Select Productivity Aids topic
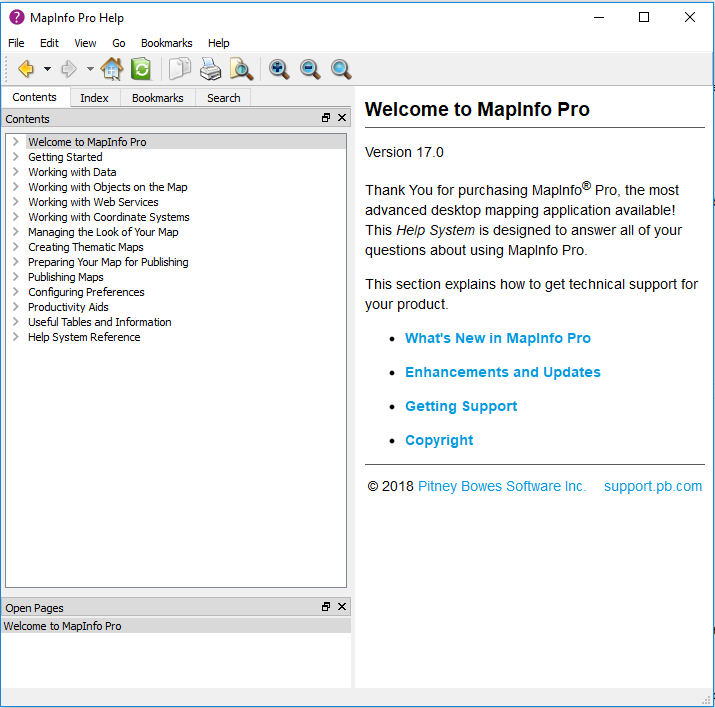The width and height of the screenshot is (715, 708). coord(68,307)
